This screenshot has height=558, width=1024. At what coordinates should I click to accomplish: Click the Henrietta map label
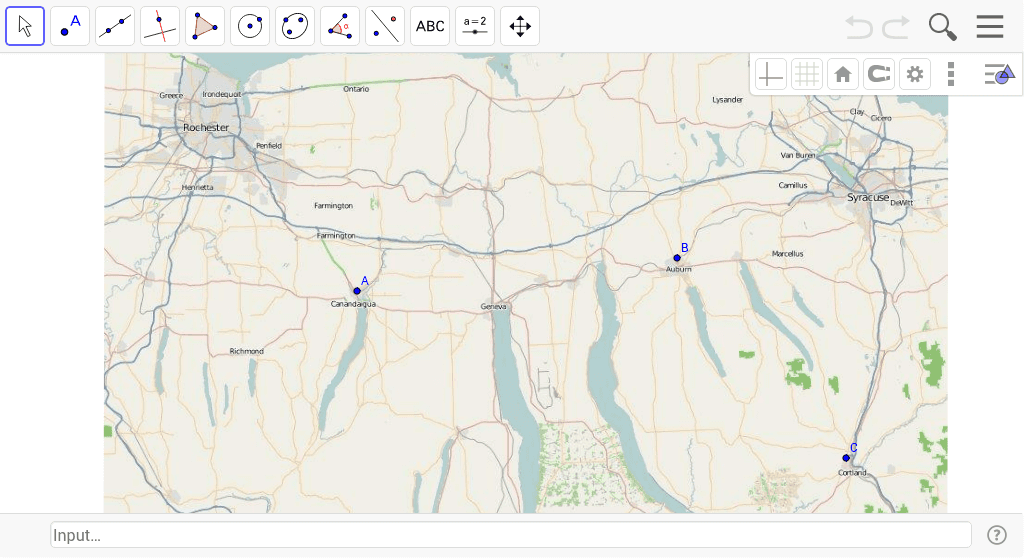[197, 188]
